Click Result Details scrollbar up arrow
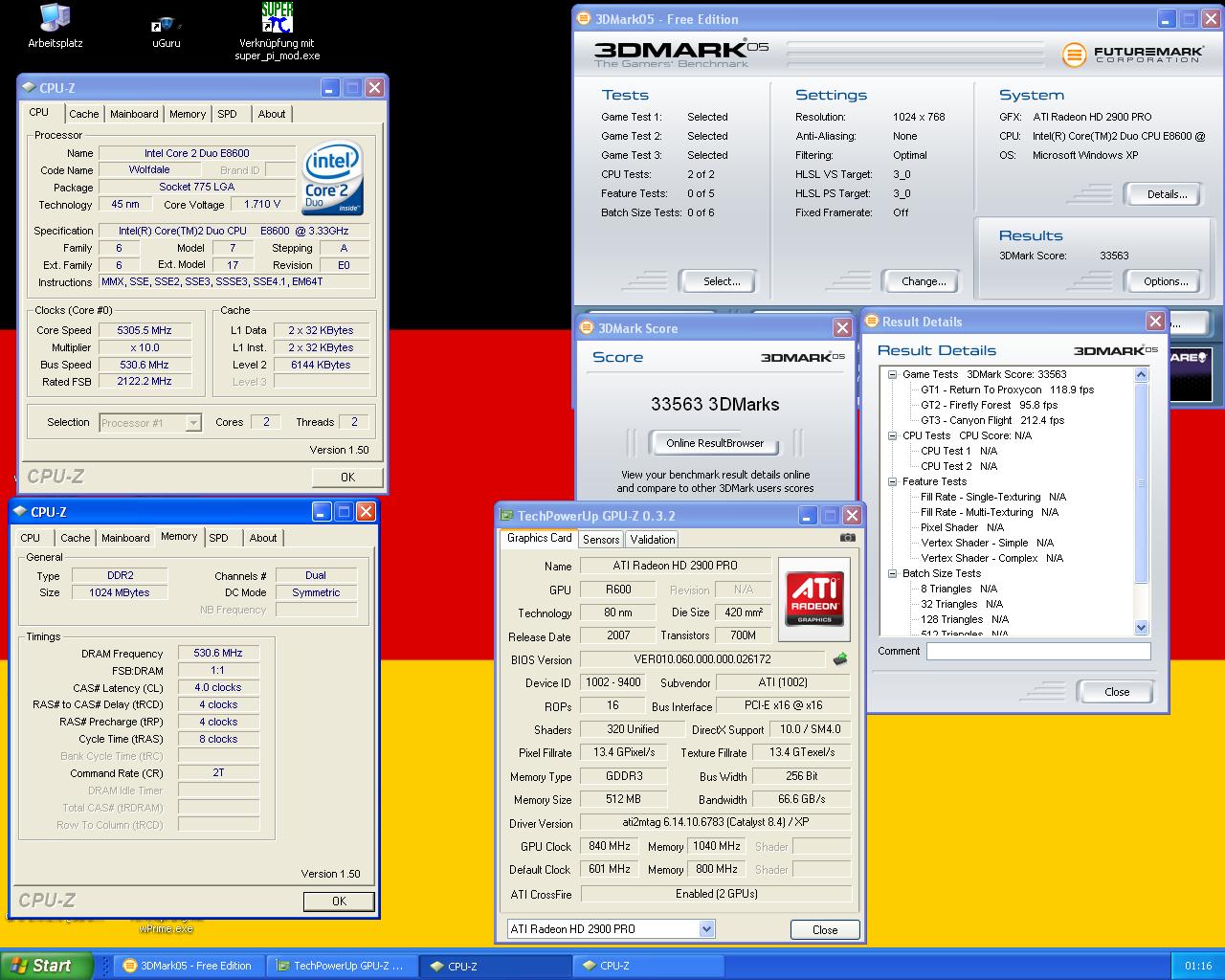This screenshot has height=980, width=1225. 1141,374
